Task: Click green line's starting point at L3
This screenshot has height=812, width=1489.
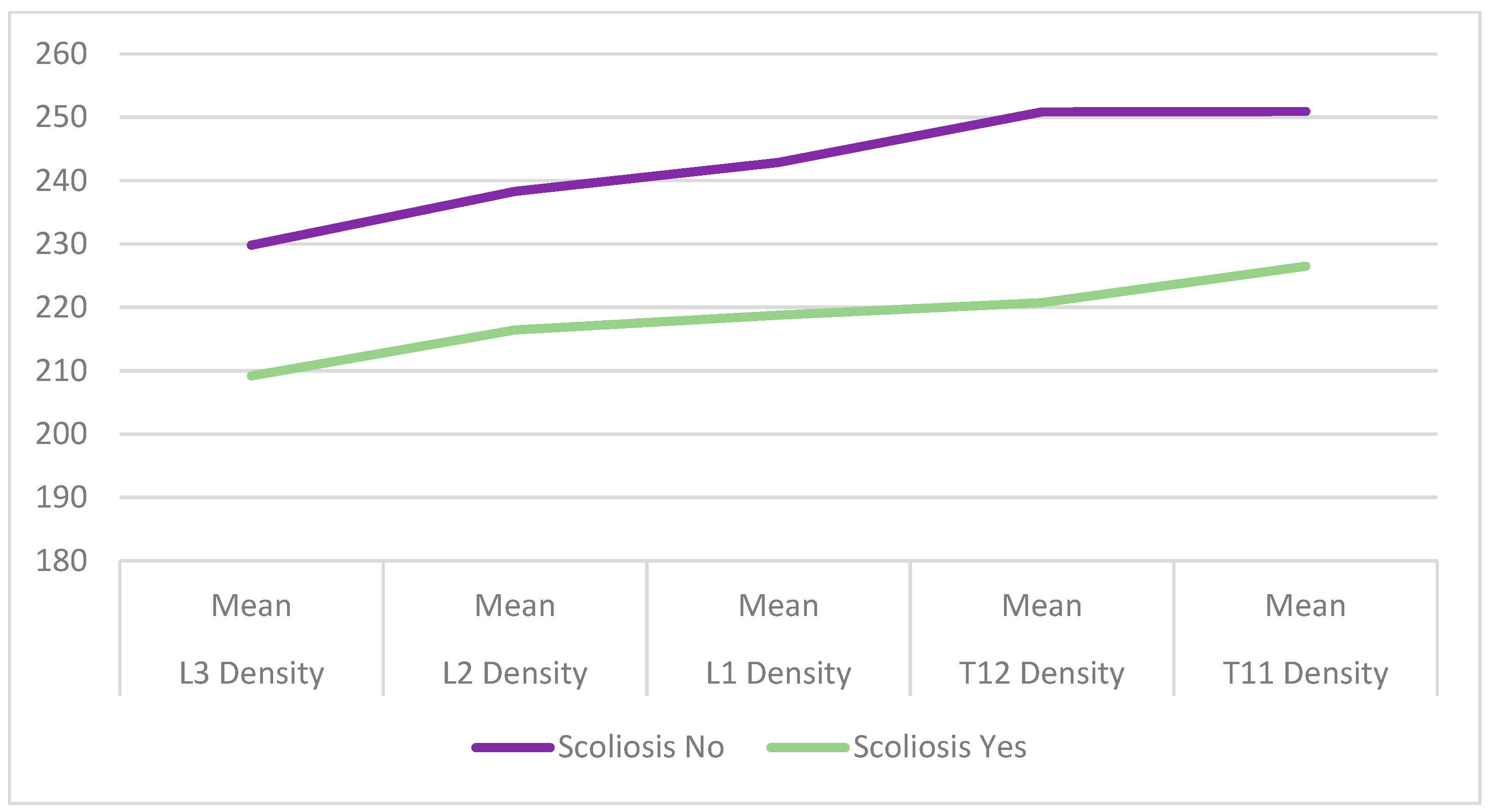Action: [251, 376]
